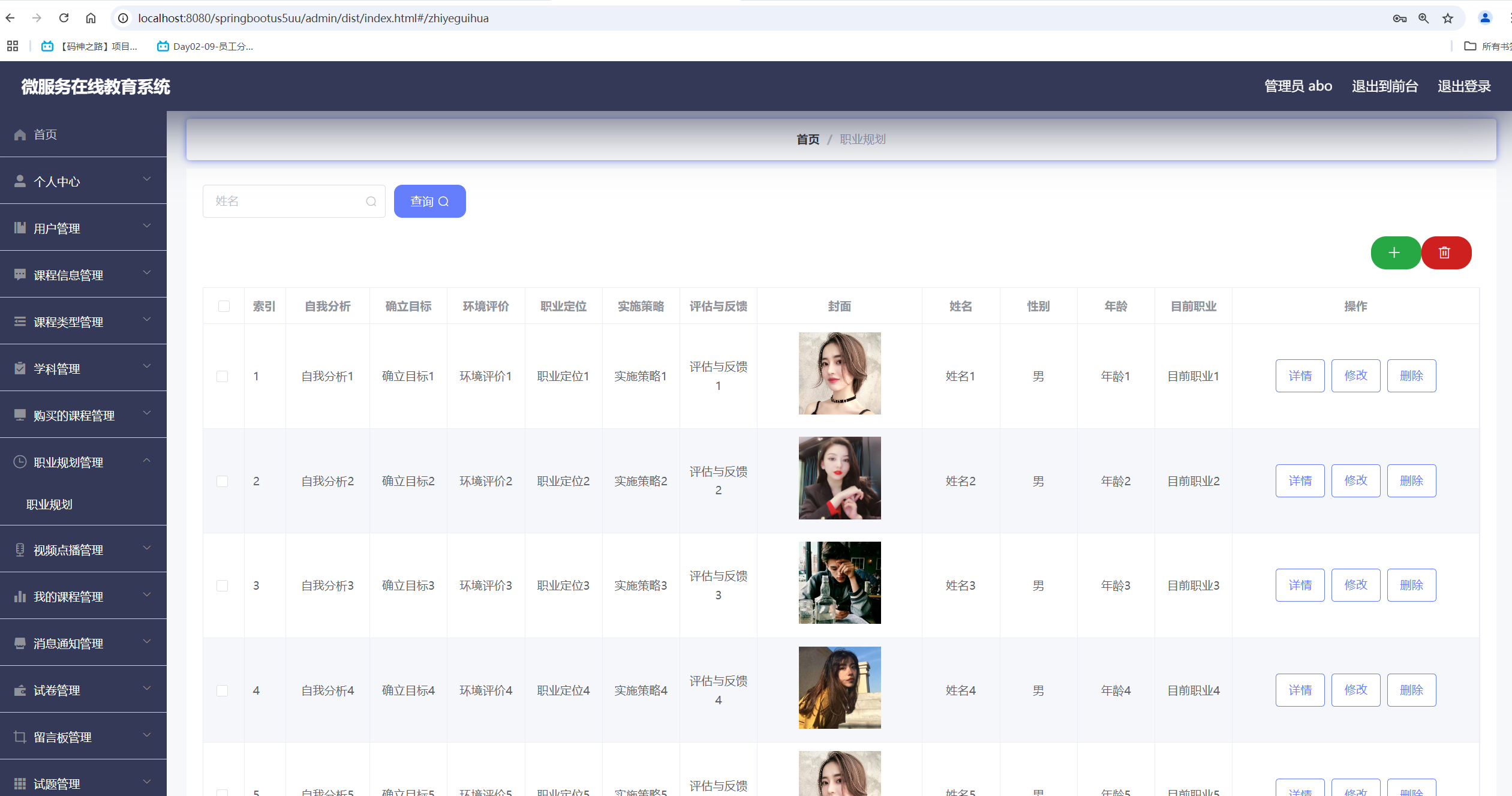Click the cover photo thumbnail for 姓名1
This screenshot has width=1512, height=796.
click(x=840, y=374)
